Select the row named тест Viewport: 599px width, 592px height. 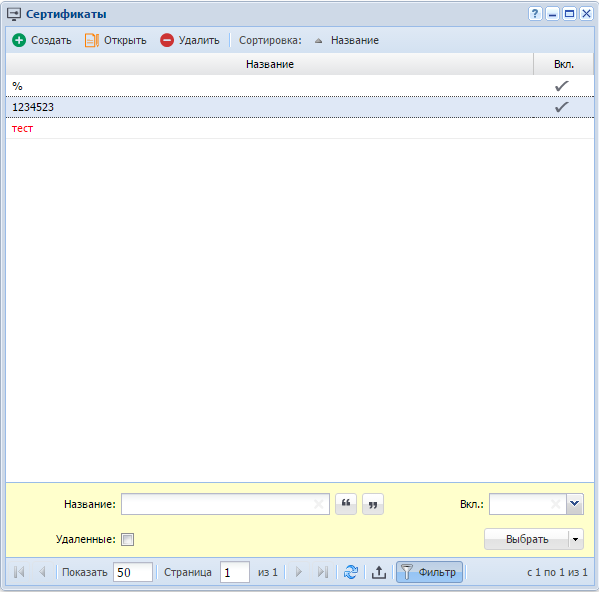pos(300,128)
